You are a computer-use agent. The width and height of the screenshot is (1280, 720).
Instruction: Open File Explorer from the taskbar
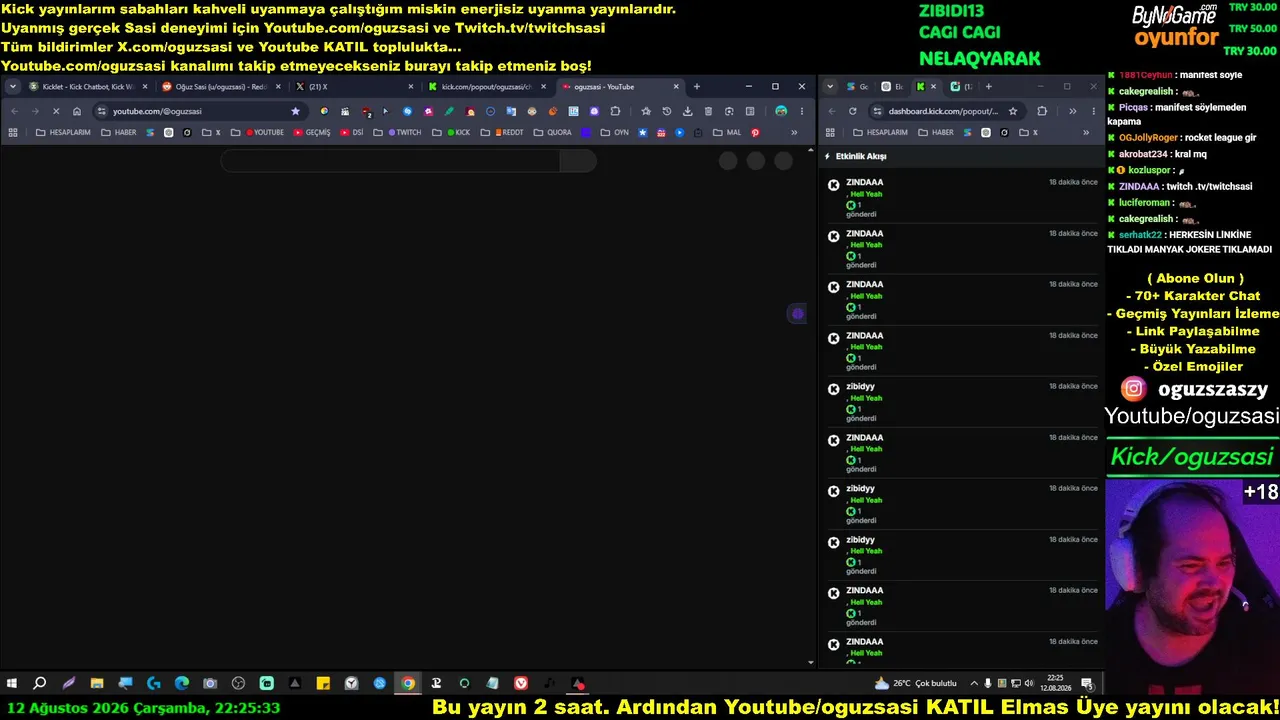pyautogui.click(x=97, y=683)
